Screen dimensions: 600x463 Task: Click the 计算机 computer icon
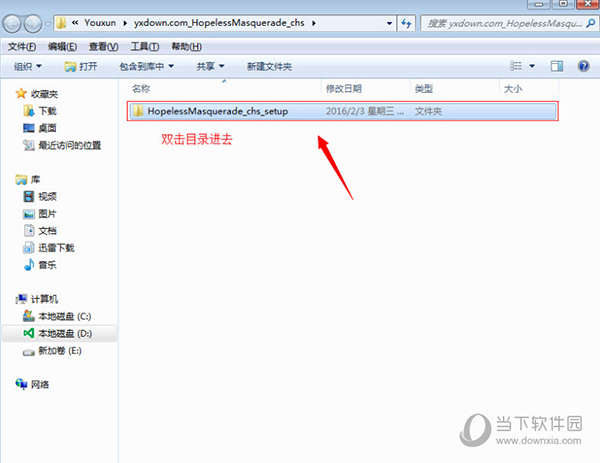pos(21,299)
